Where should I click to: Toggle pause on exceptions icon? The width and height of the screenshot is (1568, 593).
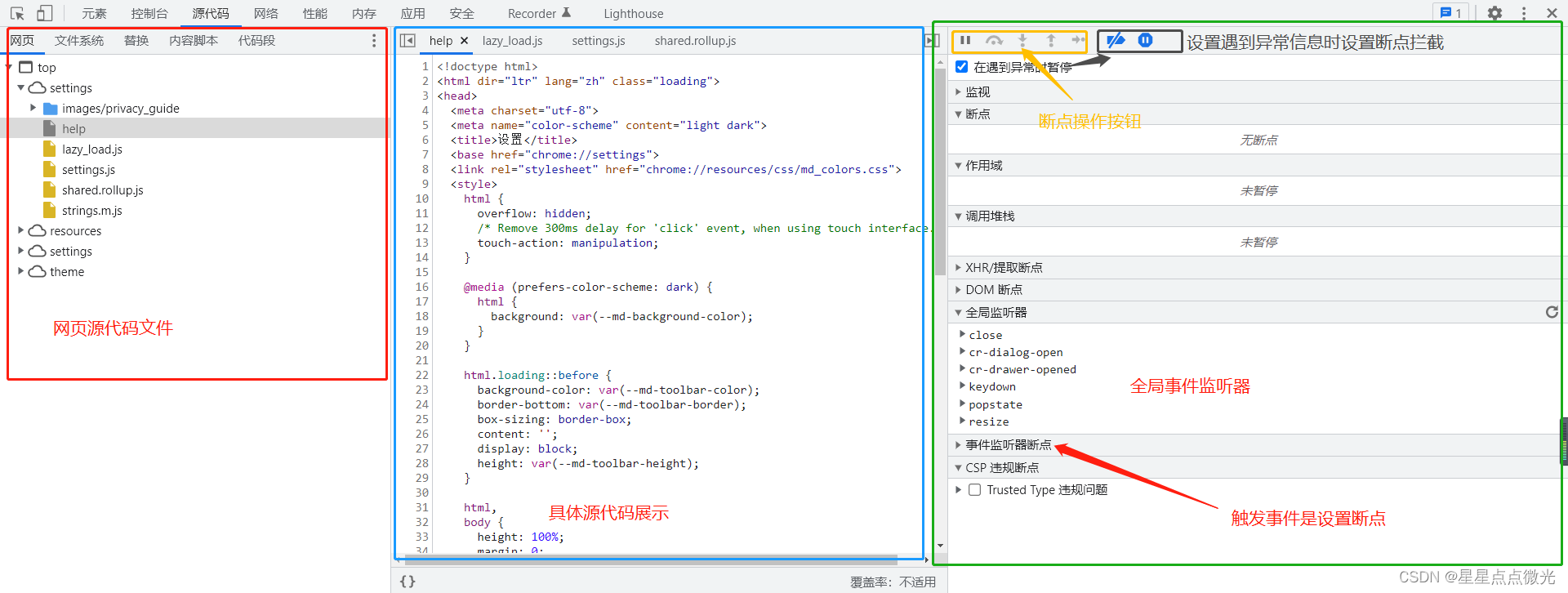pos(1146,40)
